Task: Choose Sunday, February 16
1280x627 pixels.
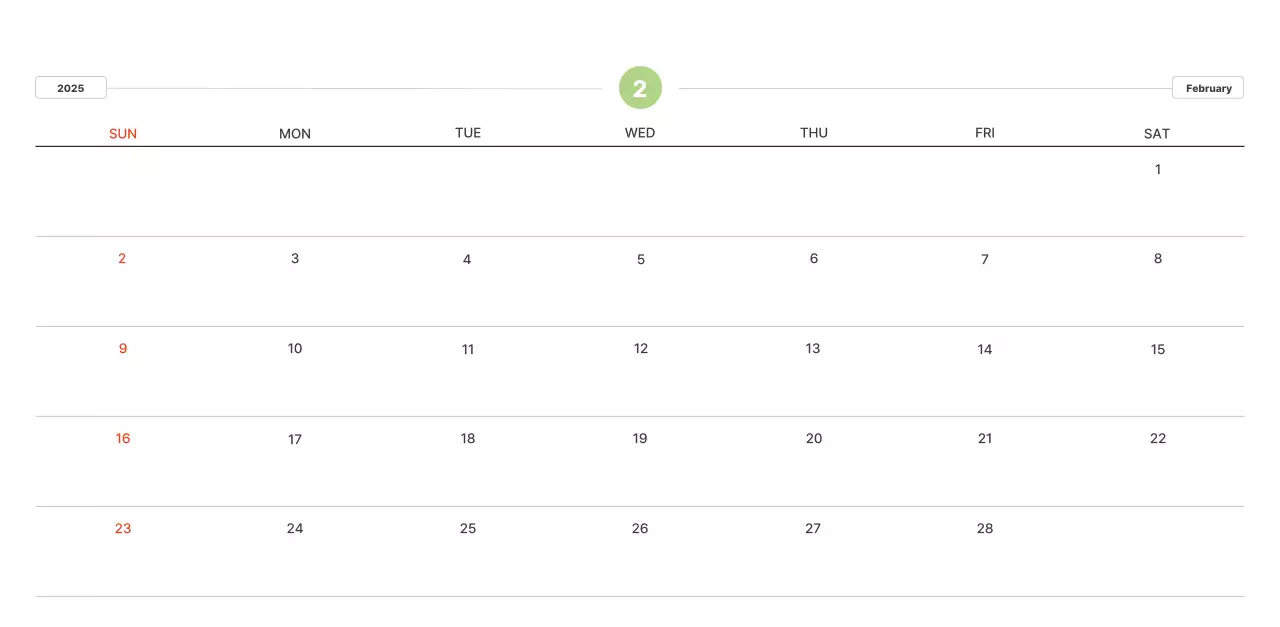Action: (x=123, y=438)
